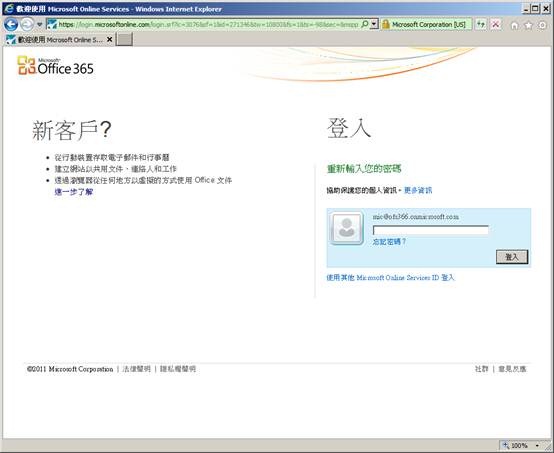Minimize the Internet Explorer window
The image size is (554, 453).
[x=526, y=9]
